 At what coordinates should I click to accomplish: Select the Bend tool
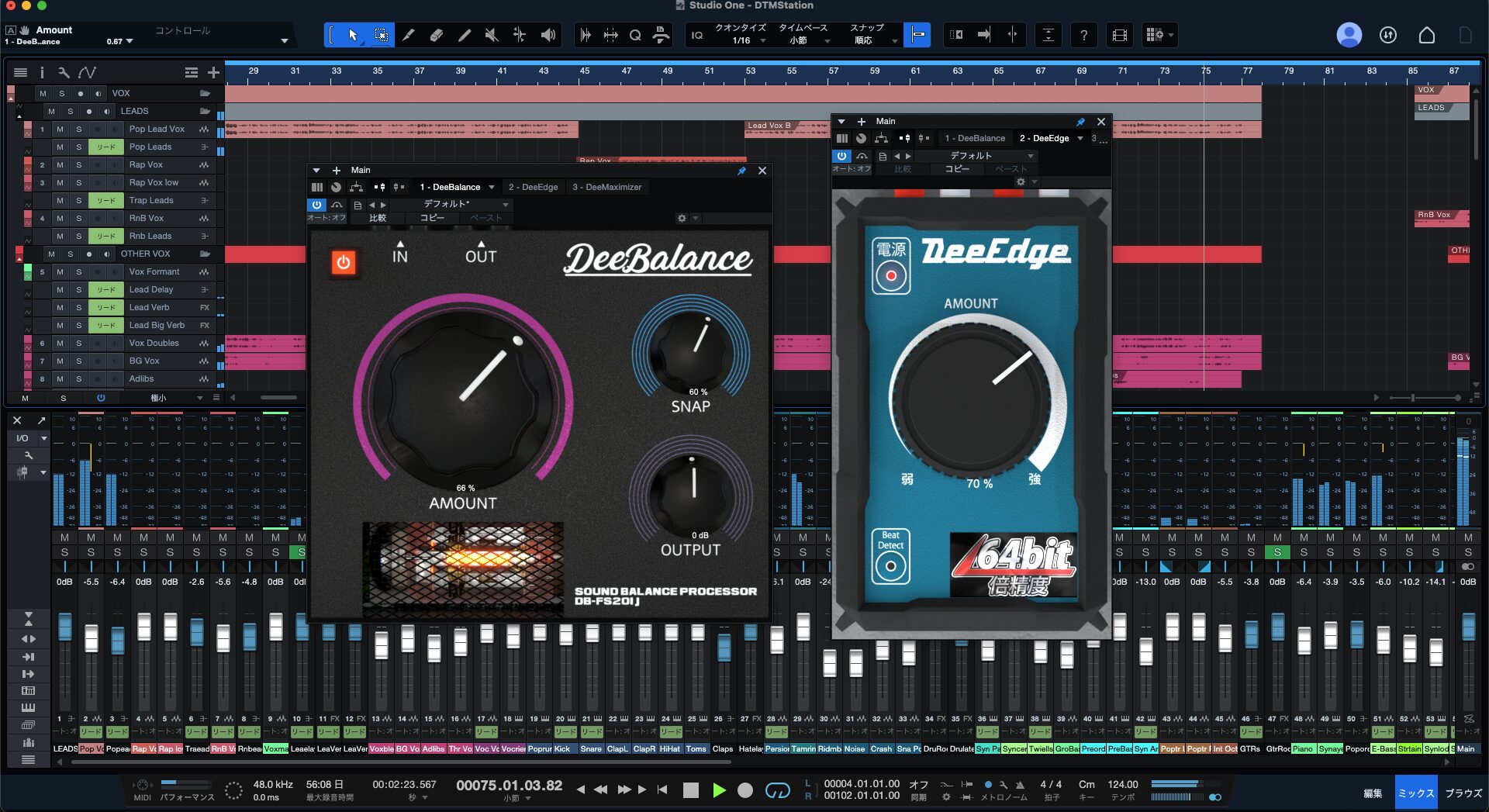pyautogui.click(x=520, y=35)
